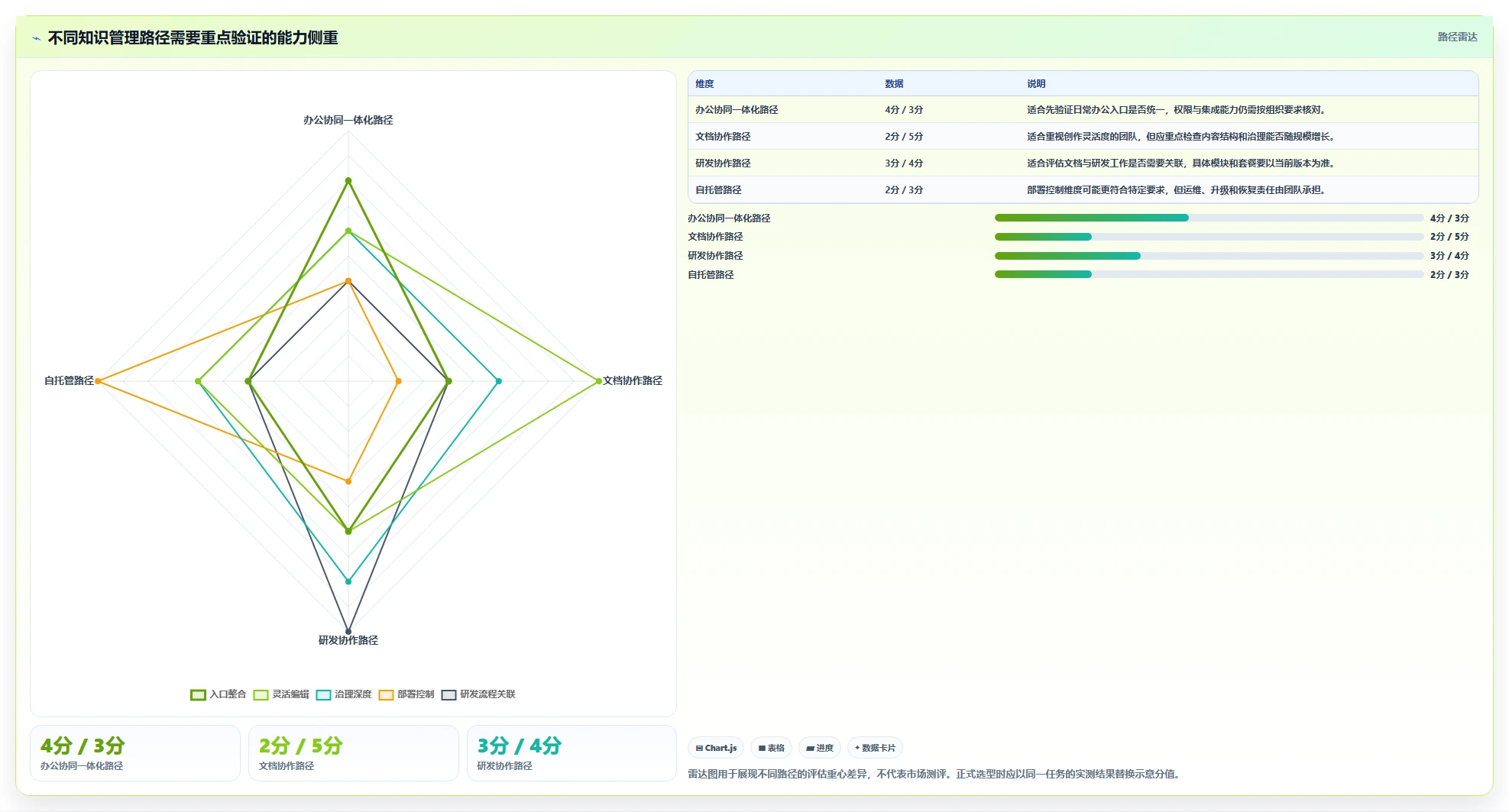Click the small icon before the page title
1509x812 pixels.
point(36,38)
